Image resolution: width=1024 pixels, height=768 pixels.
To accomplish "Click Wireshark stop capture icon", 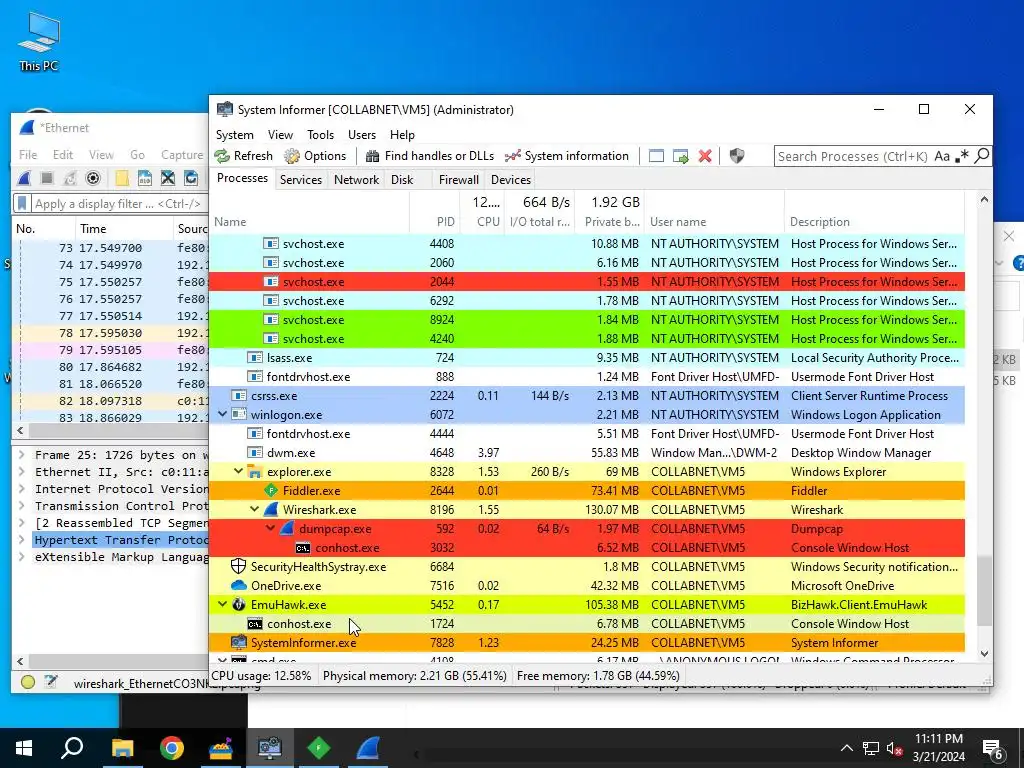I will pos(47,178).
